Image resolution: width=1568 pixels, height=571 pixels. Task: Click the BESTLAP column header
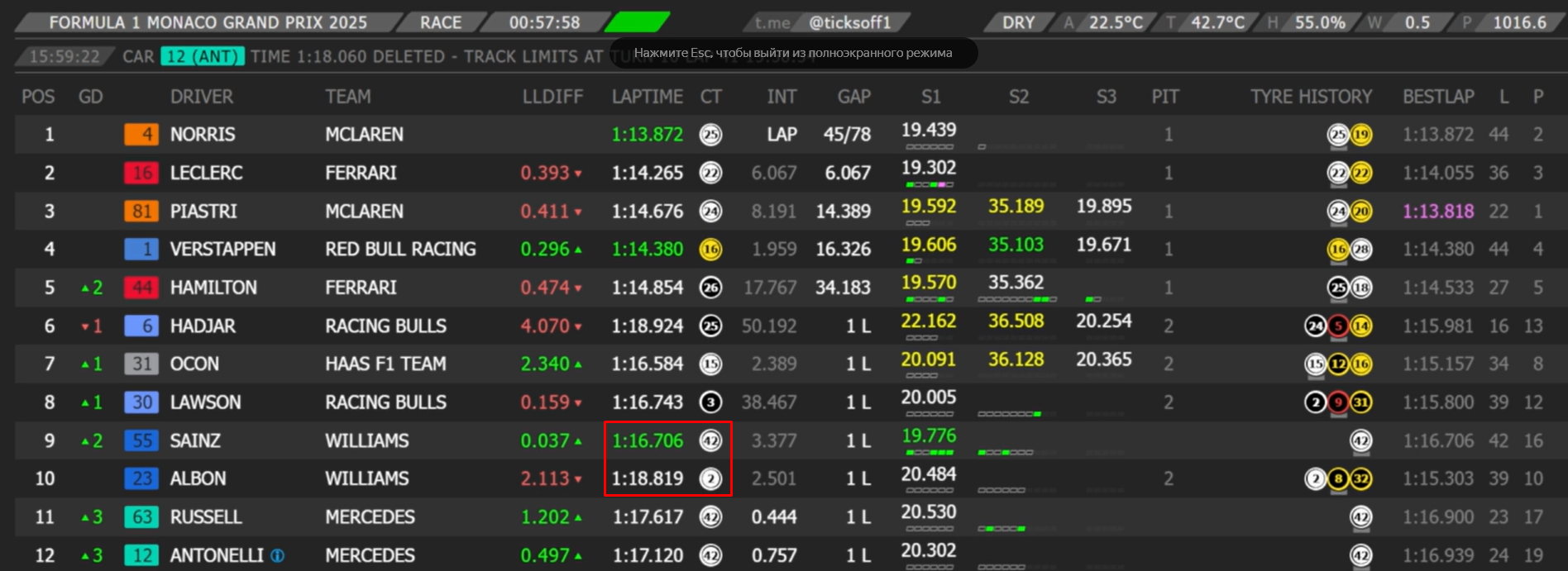(1438, 97)
